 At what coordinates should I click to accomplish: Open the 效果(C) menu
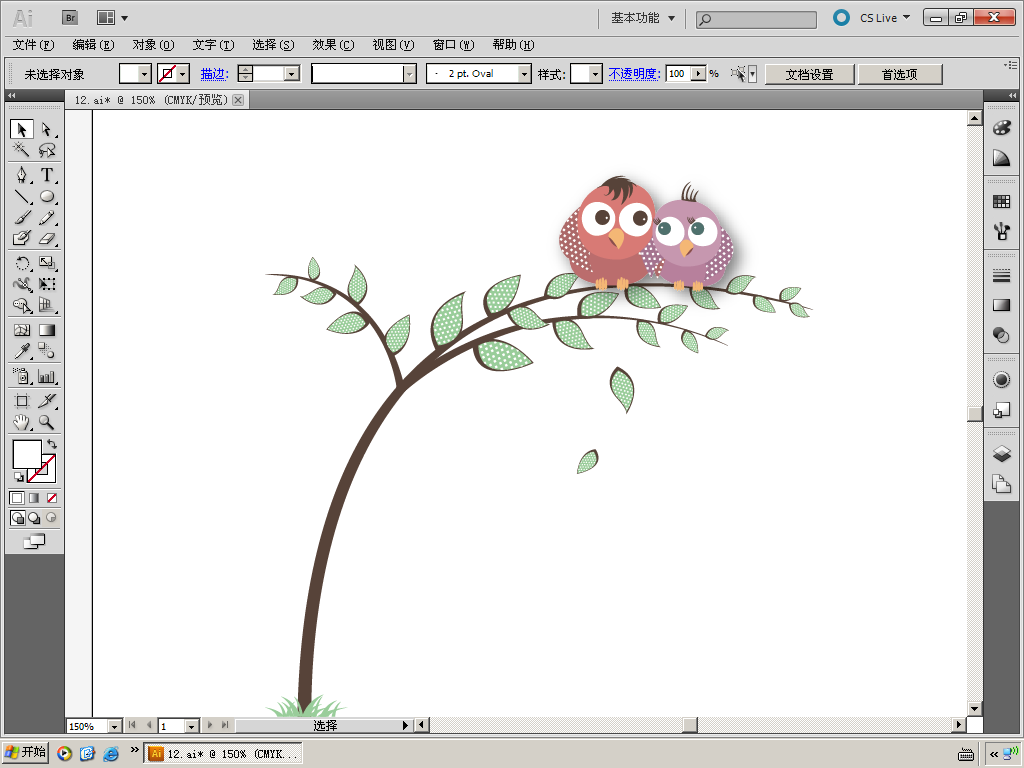pos(333,45)
